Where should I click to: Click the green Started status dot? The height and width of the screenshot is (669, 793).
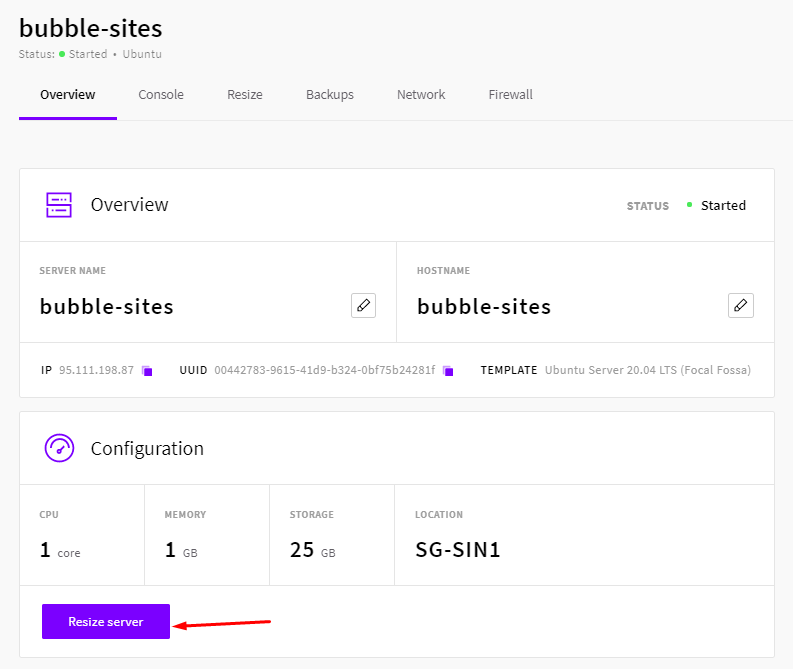click(689, 205)
